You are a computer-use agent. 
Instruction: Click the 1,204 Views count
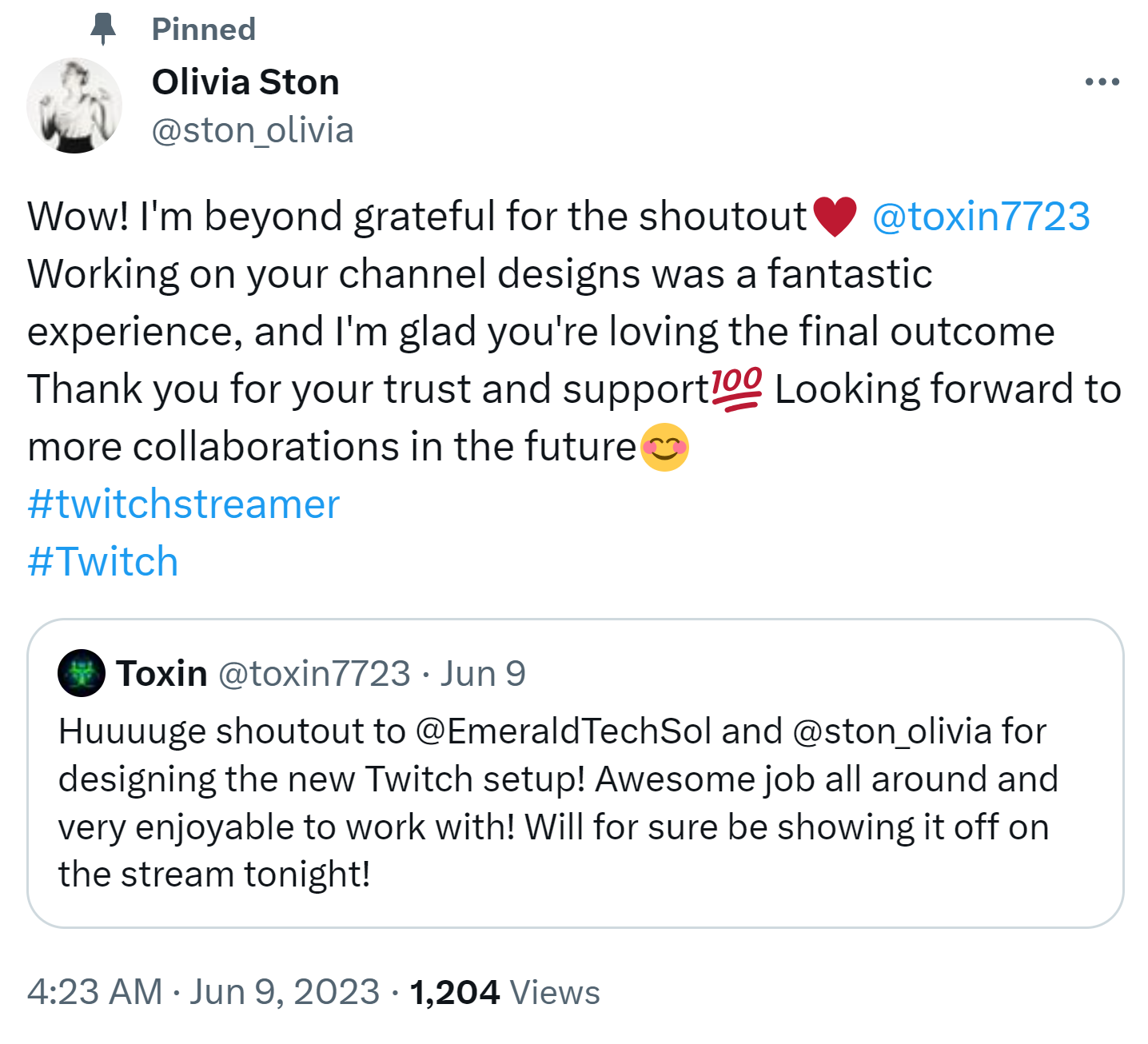tap(504, 992)
